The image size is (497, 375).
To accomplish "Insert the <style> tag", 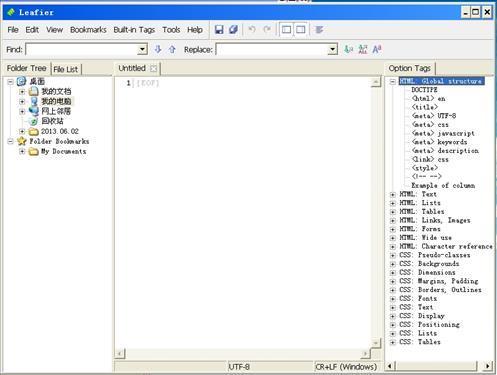I will [425, 168].
